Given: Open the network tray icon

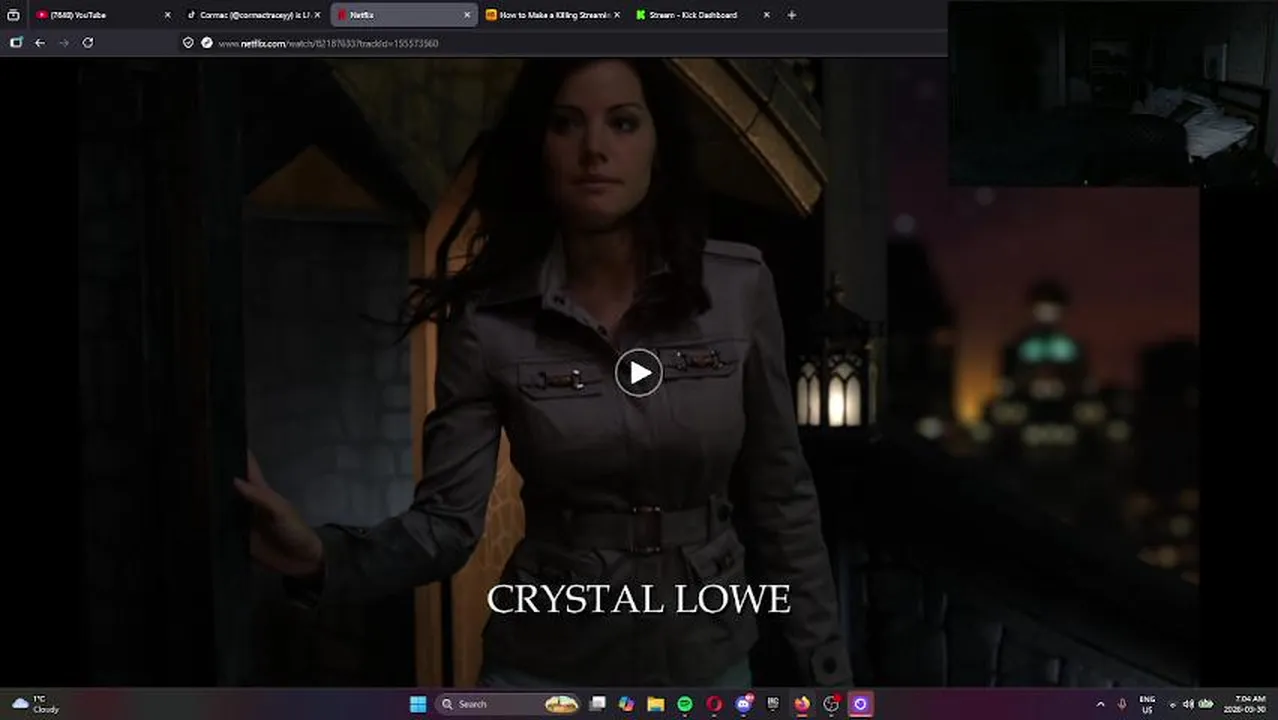Looking at the screenshot, I should [x=1174, y=704].
